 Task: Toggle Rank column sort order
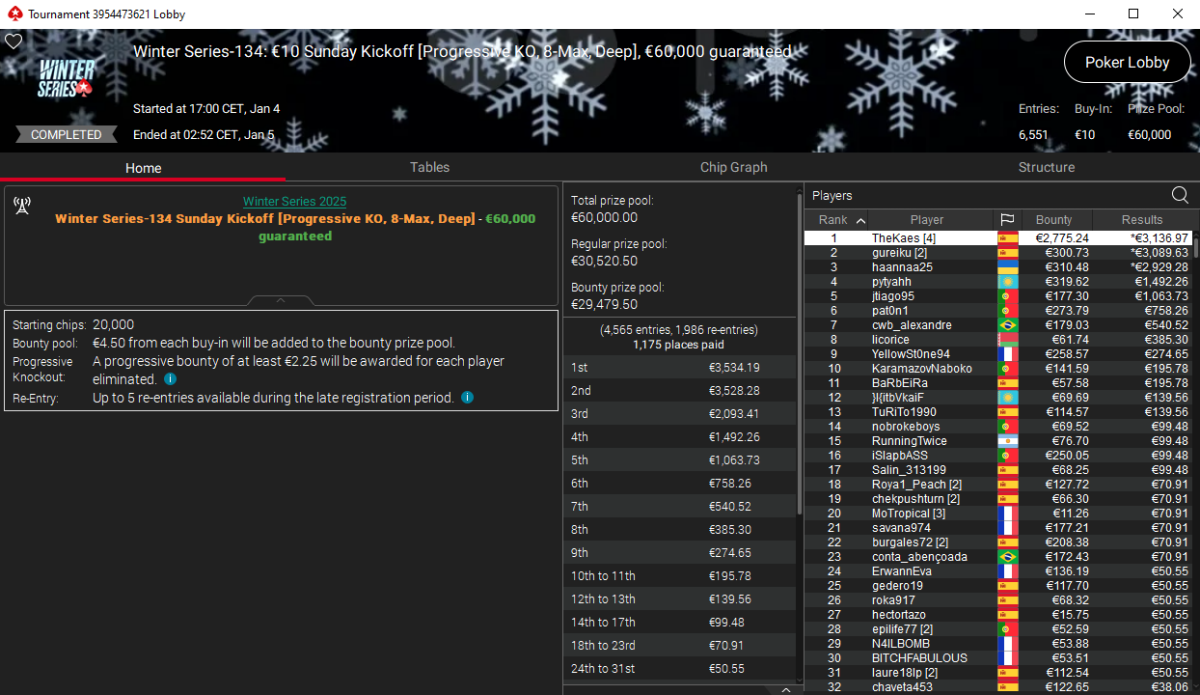839,220
